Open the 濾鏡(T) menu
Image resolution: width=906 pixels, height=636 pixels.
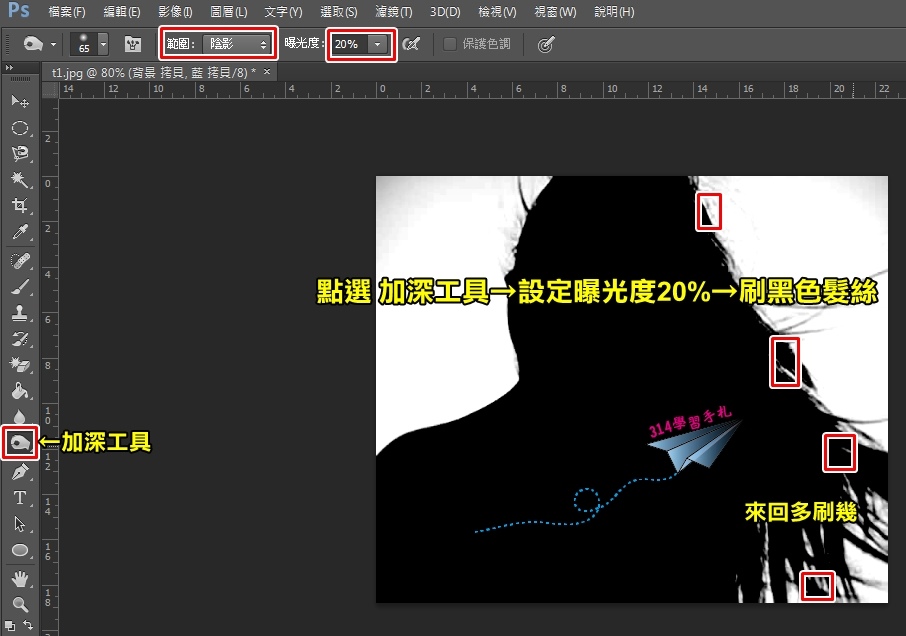393,12
